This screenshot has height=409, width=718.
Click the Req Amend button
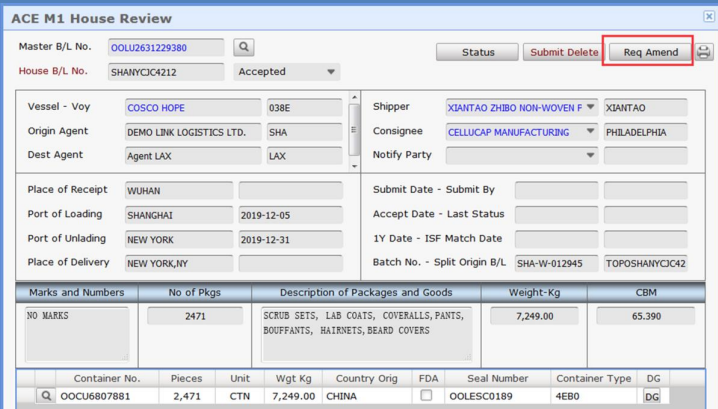[x=650, y=52]
